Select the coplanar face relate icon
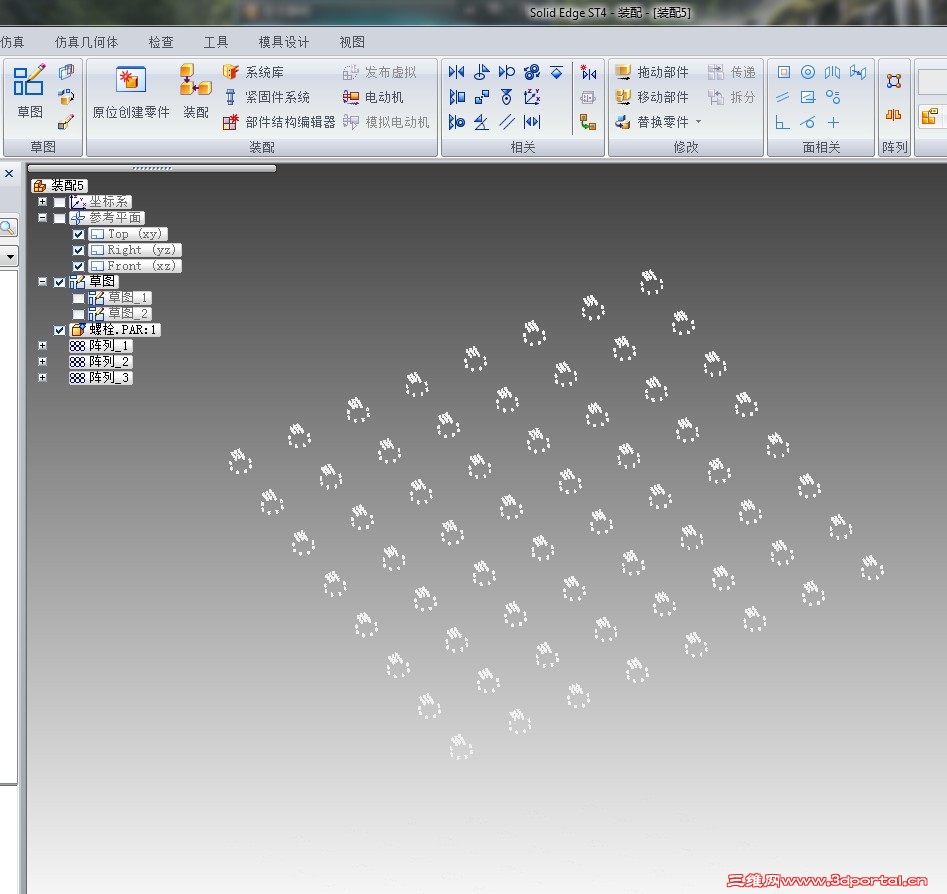The height and width of the screenshot is (894, 947). (783, 72)
